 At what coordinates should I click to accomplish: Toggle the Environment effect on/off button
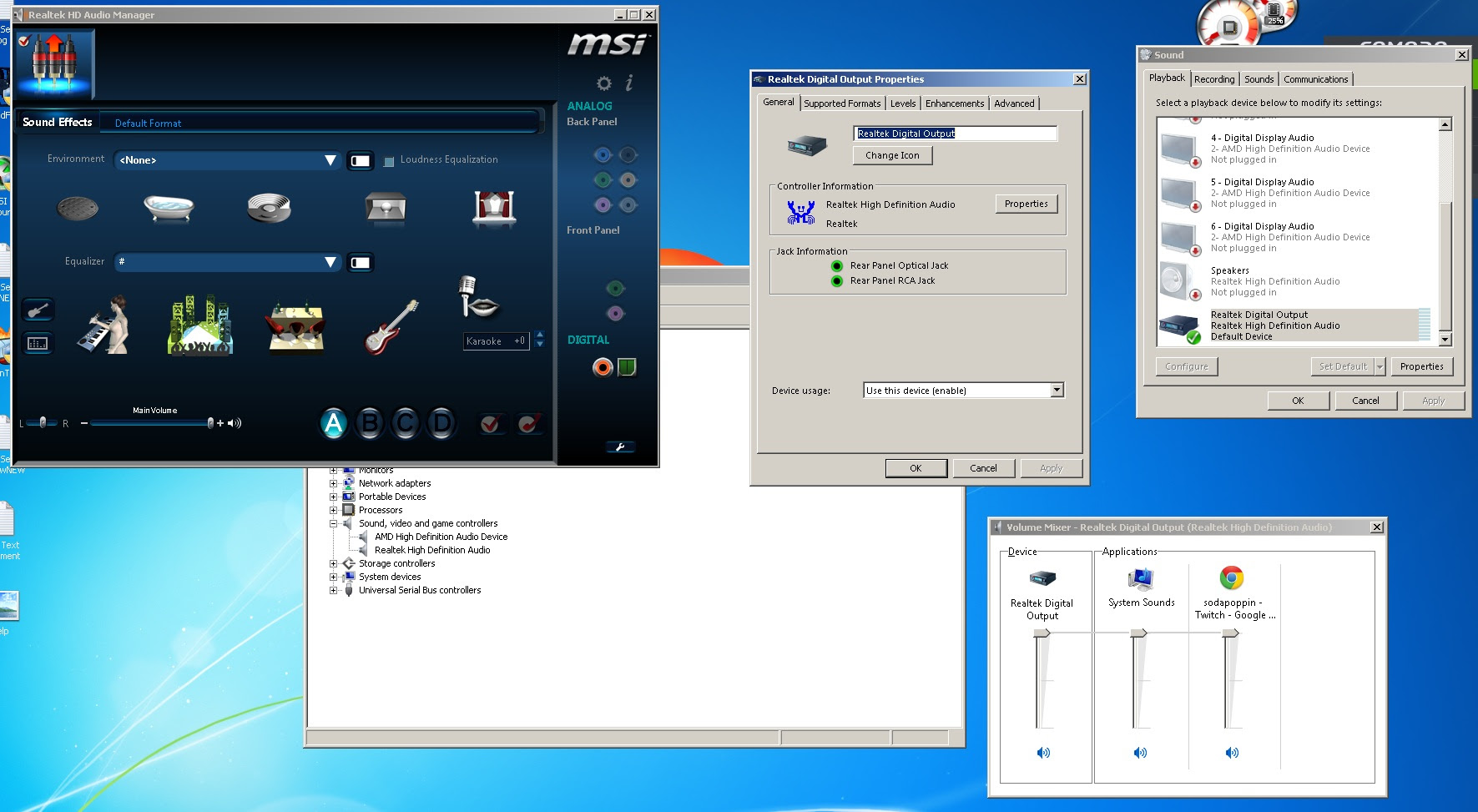coord(361,160)
